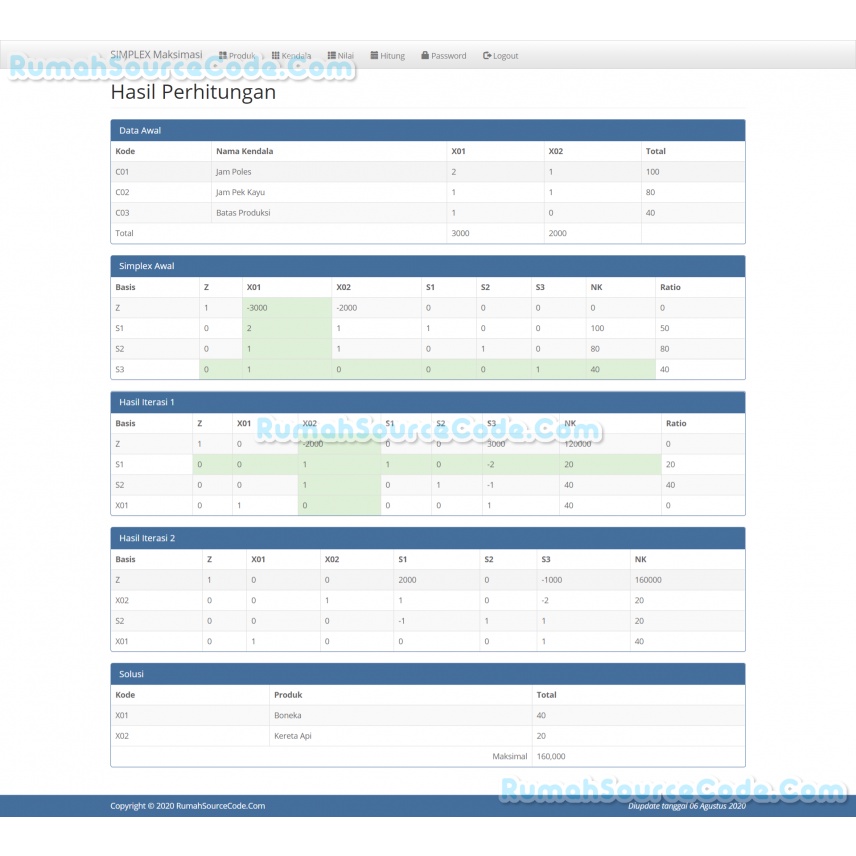Click the RumahSourceCode.Com copyright link

[x=221, y=805]
